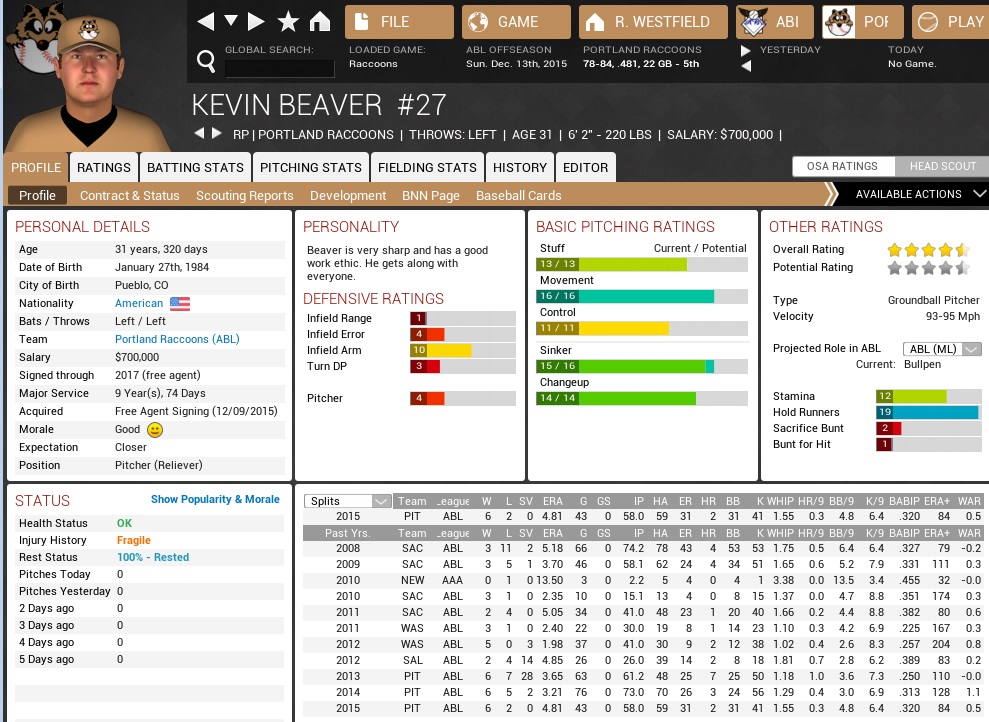This screenshot has height=722, width=989.
Task: Select the Scouting Reports subtab
Action: [x=244, y=195]
